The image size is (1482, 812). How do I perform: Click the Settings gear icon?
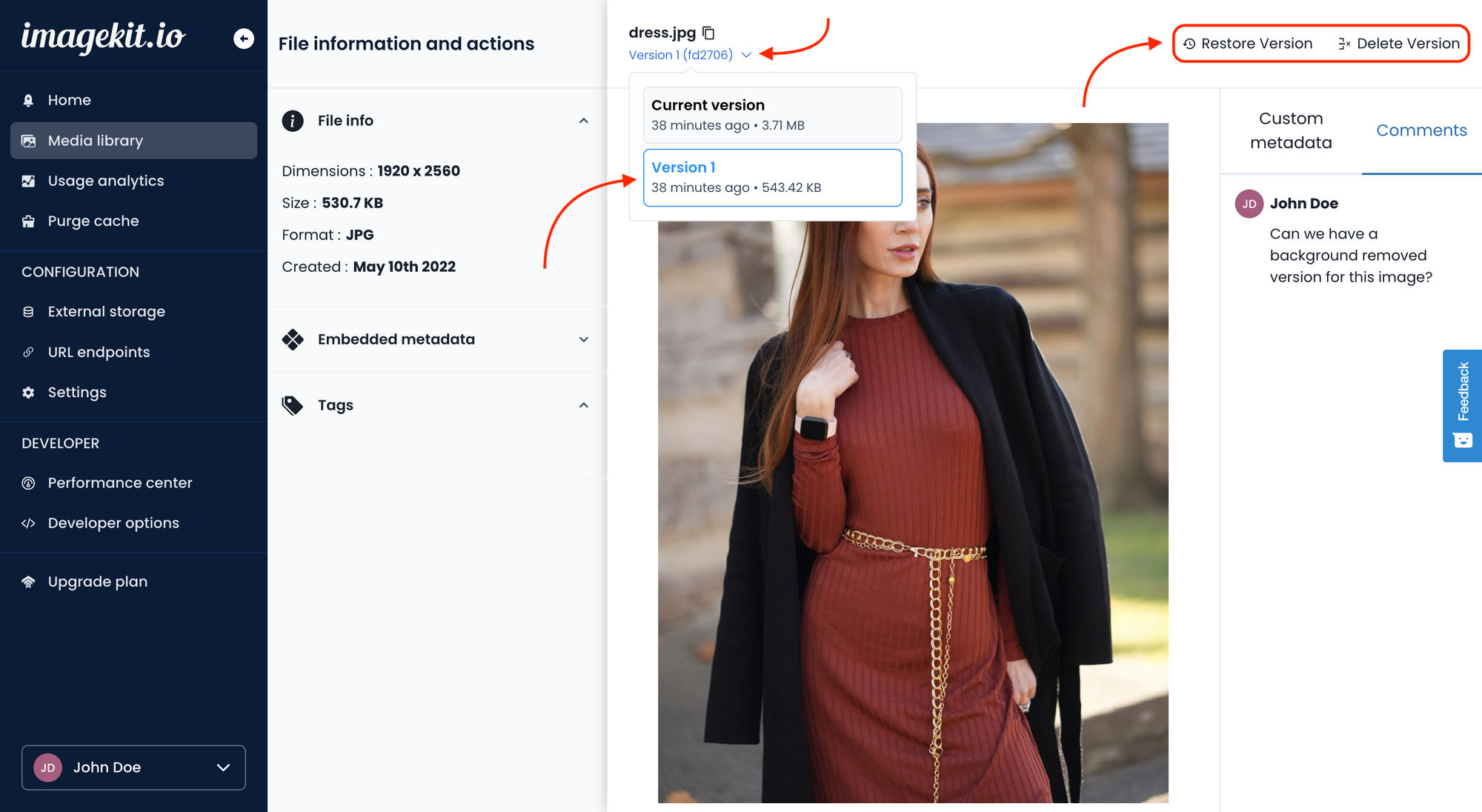[x=28, y=393]
